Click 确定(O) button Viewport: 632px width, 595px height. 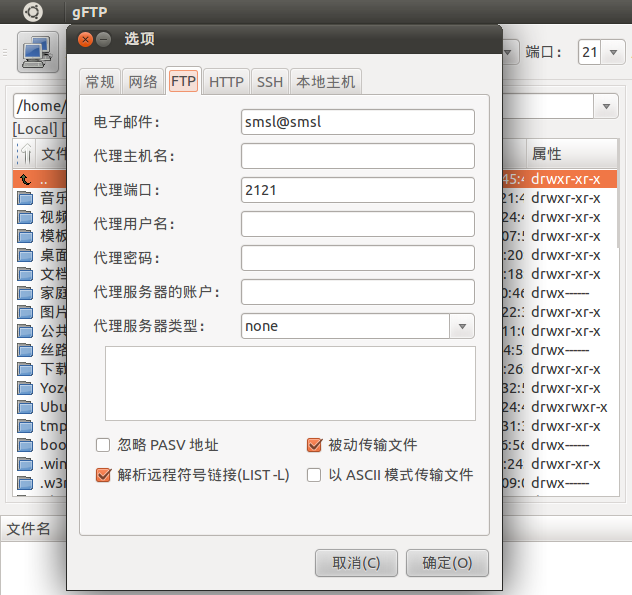pyautogui.click(x=447, y=563)
